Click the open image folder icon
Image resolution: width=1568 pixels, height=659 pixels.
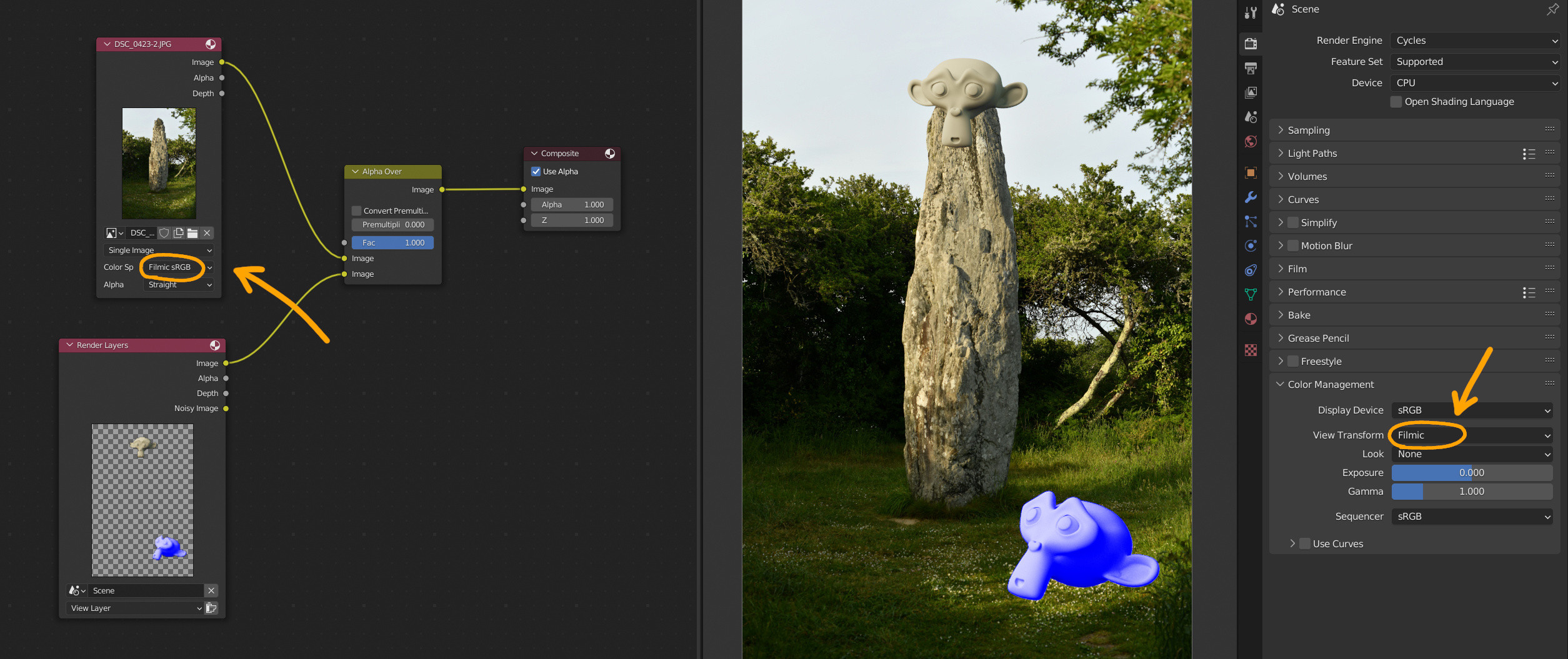coord(192,233)
